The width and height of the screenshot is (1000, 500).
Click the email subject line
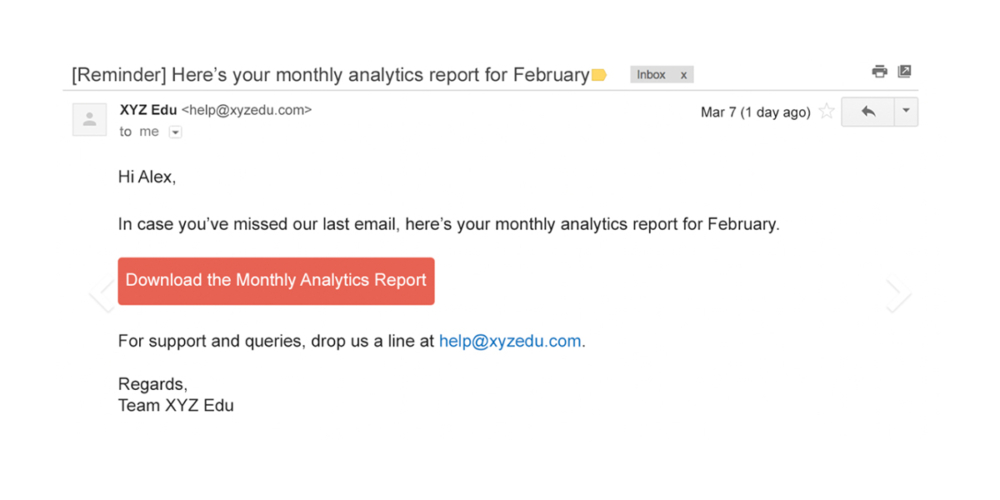pyautogui.click(x=330, y=75)
